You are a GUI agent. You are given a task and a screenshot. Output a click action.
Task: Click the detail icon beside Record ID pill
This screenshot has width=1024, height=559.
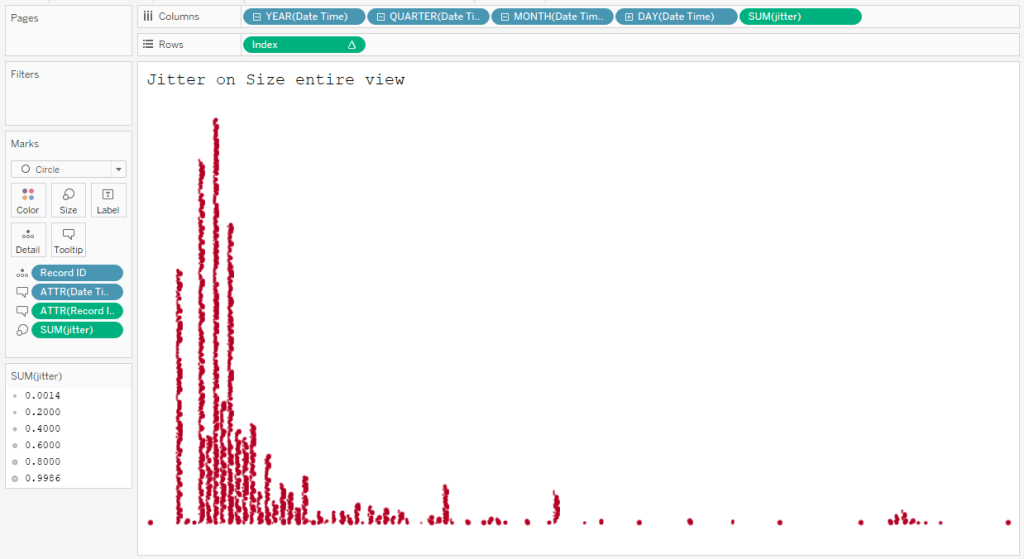click(21, 273)
